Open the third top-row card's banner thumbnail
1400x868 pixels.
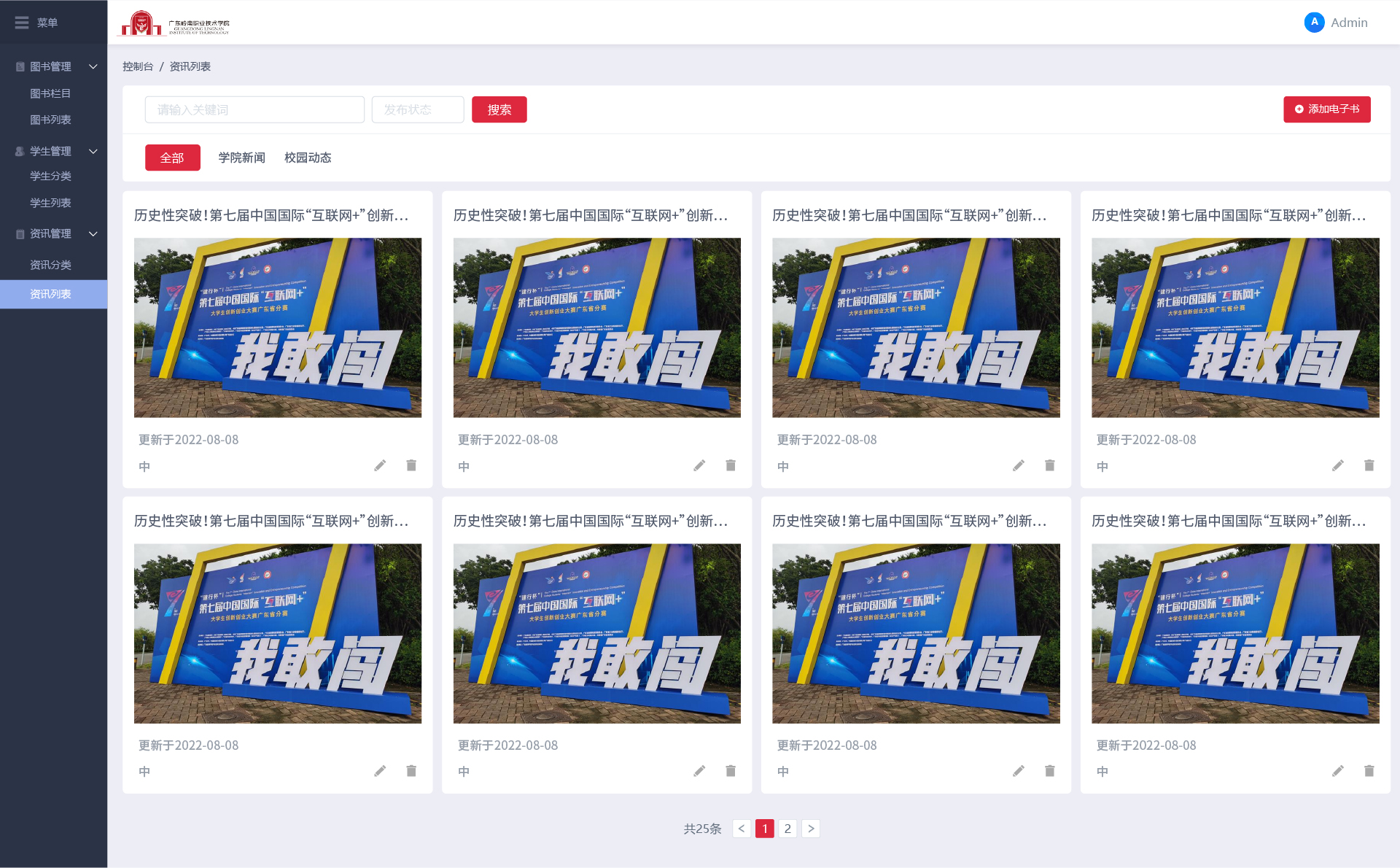(x=916, y=328)
